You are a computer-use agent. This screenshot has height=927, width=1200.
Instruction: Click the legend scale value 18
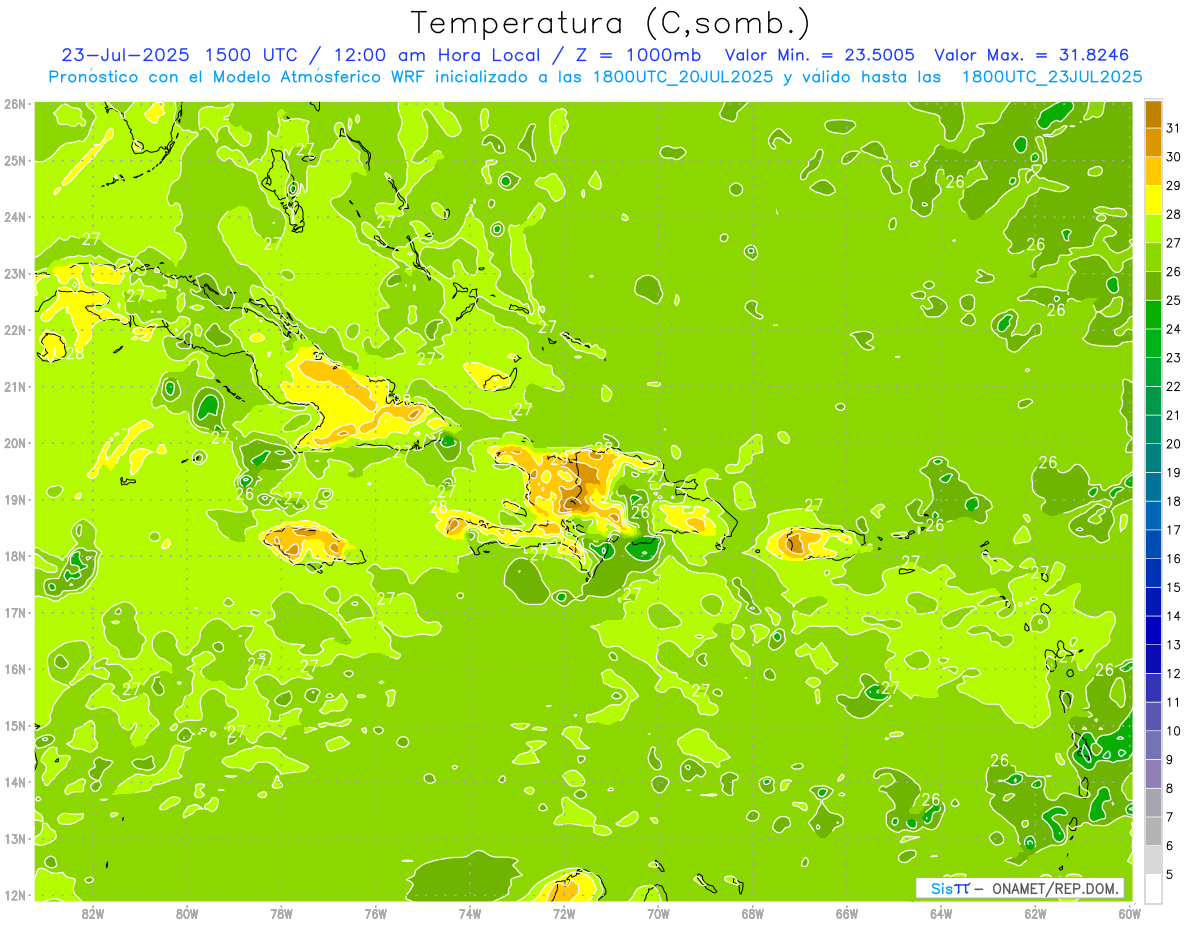click(x=1173, y=501)
